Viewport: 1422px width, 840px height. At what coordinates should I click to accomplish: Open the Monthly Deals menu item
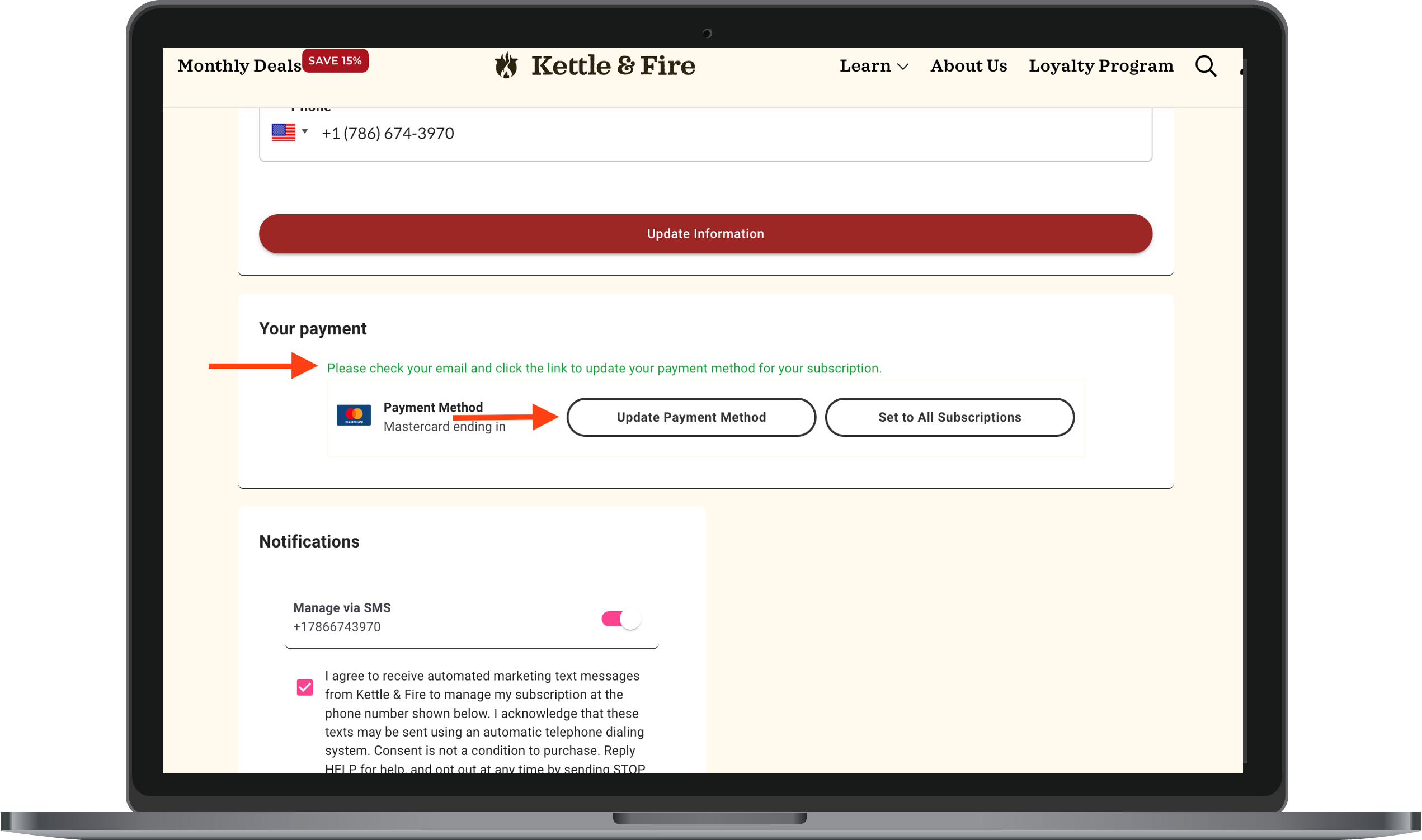tap(239, 65)
